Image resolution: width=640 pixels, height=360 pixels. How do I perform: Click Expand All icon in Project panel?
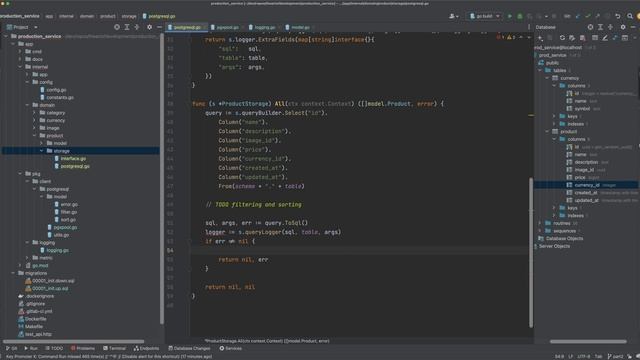127,27
